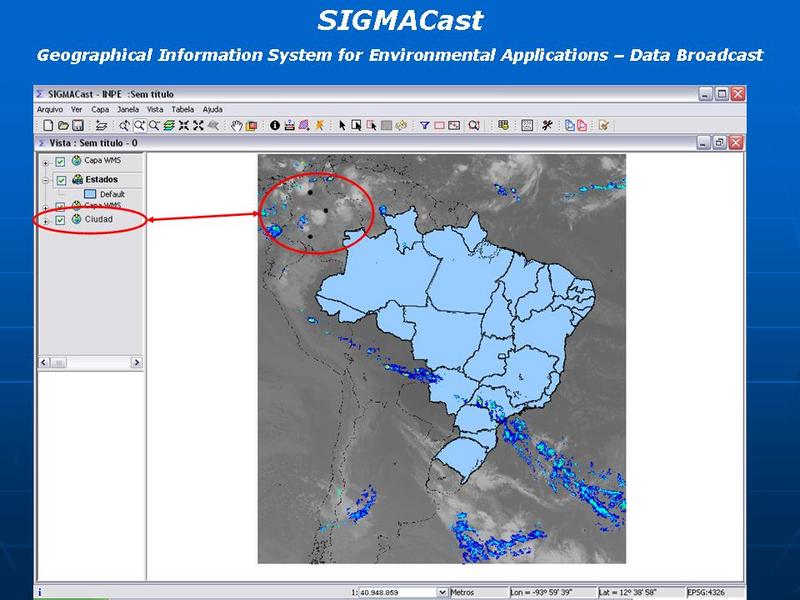
Task: Select the Estados layer name
Action: (x=102, y=179)
